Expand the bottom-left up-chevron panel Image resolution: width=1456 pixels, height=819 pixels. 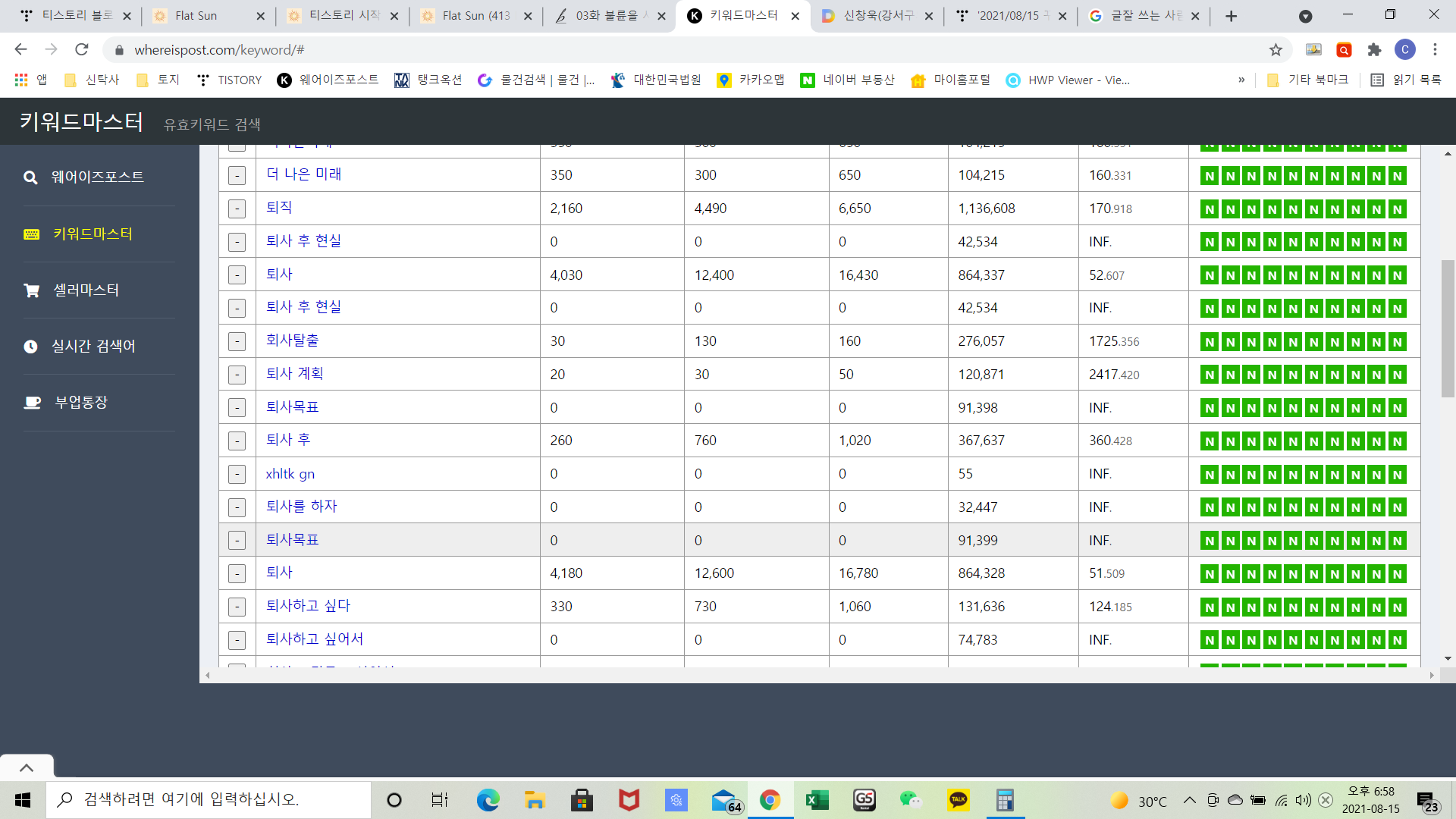[27, 767]
